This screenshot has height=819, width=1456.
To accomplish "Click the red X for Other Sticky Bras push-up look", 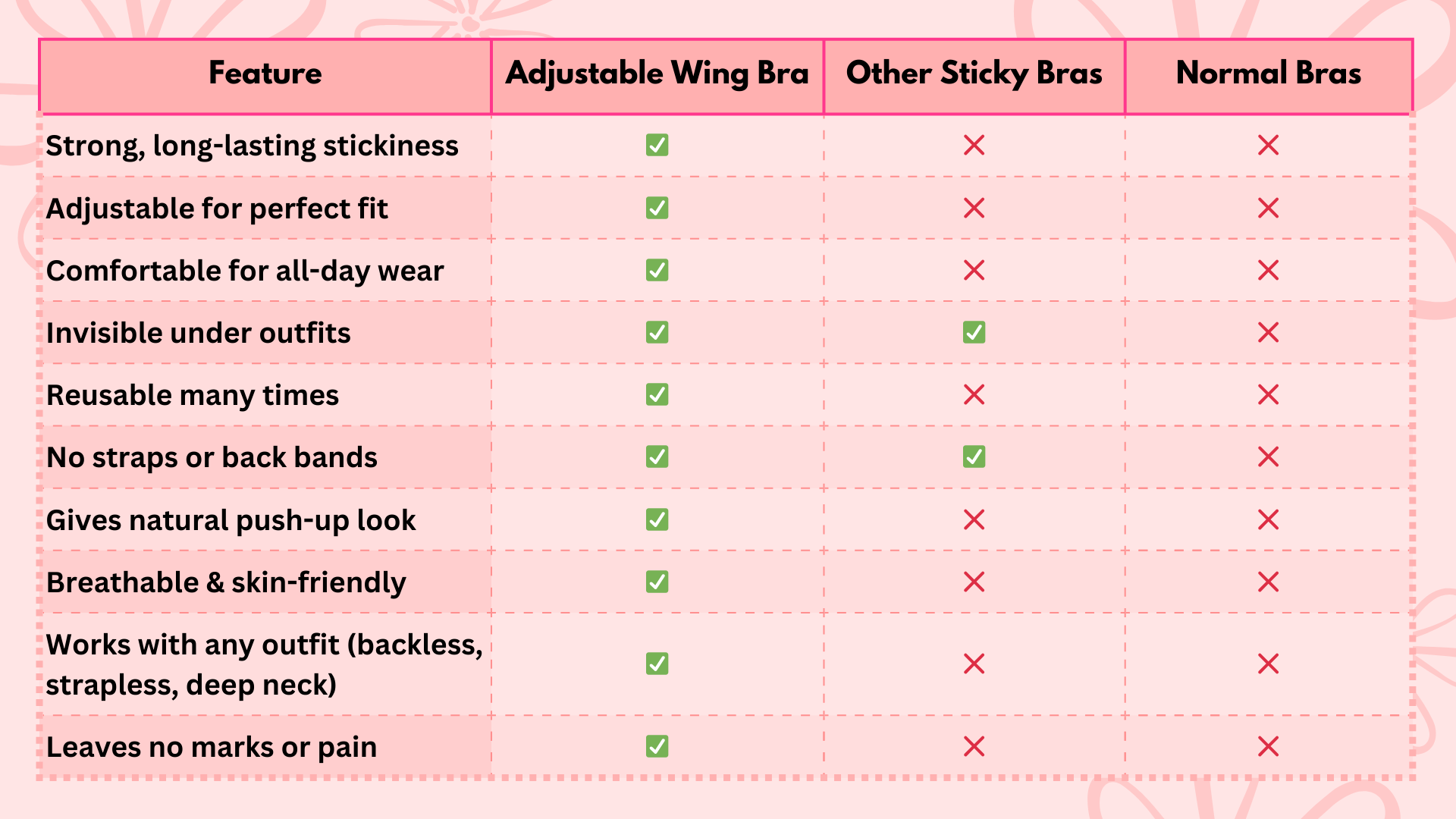I will pyautogui.click(x=974, y=519).
